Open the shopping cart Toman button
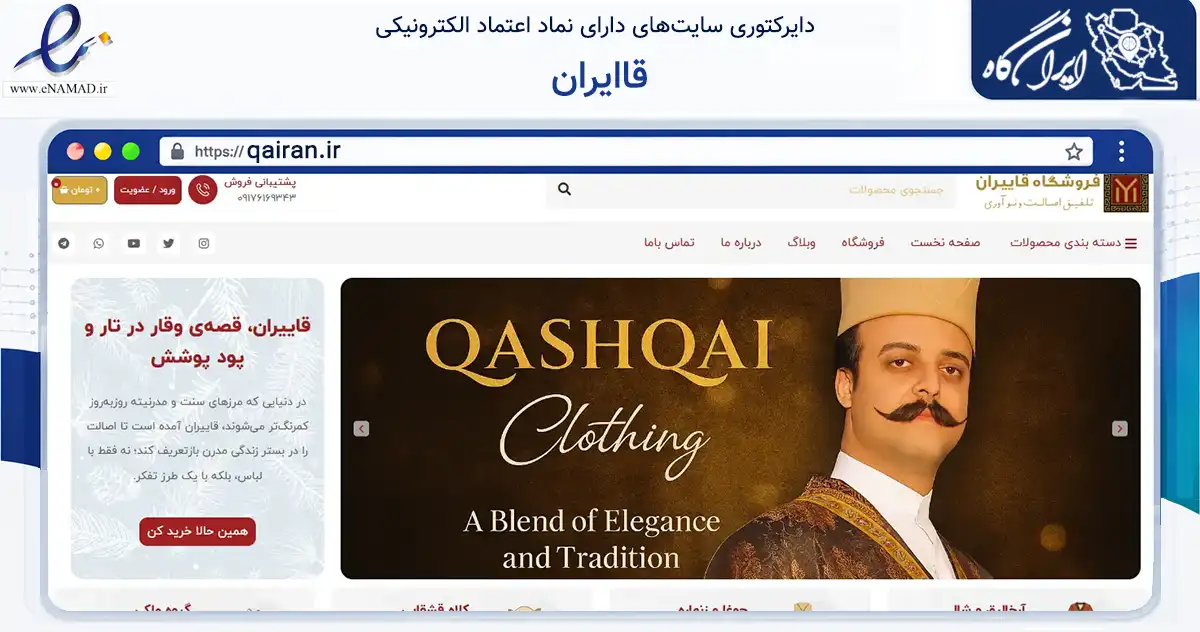This screenshot has height=632, width=1200. pos(80,190)
